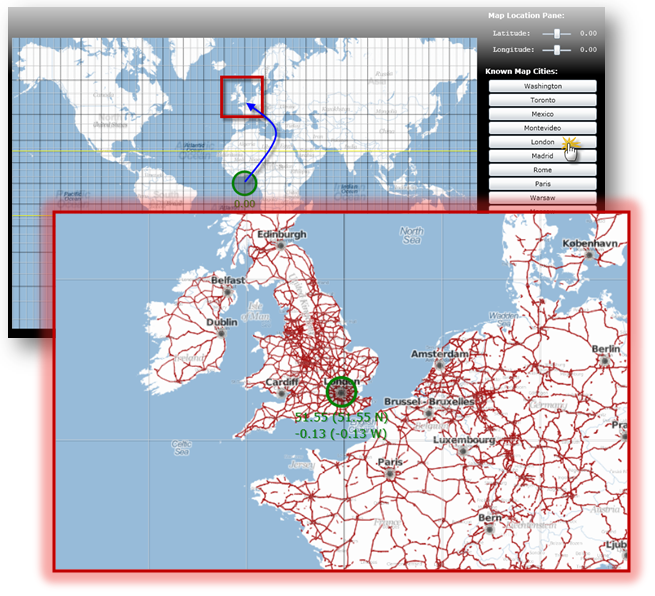Click the Luxembourg label on zoomed map
Viewport: 655px width, 596px height.
(x=464, y=440)
